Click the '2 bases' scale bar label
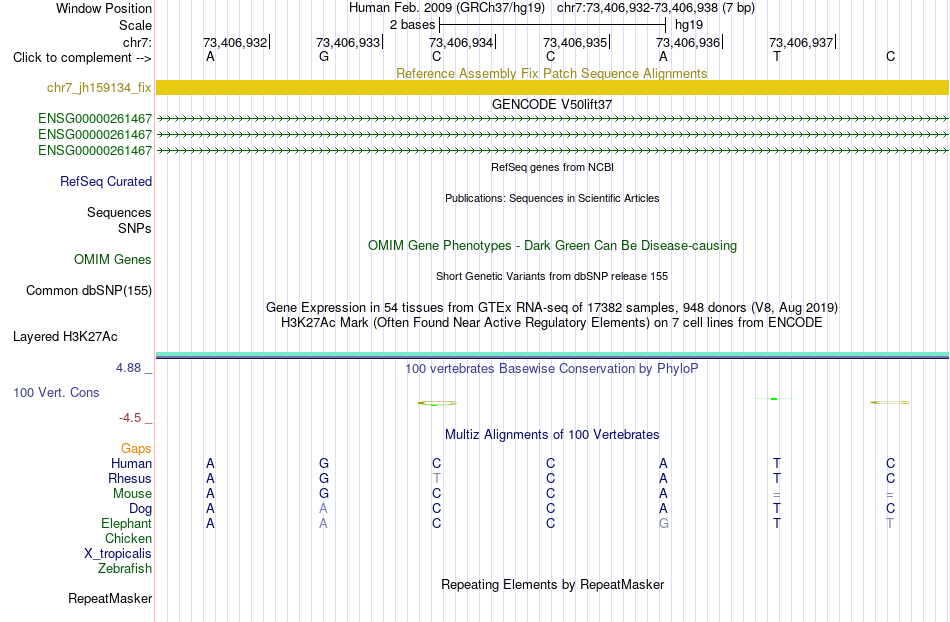The image size is (950, 622). (412, 25)
